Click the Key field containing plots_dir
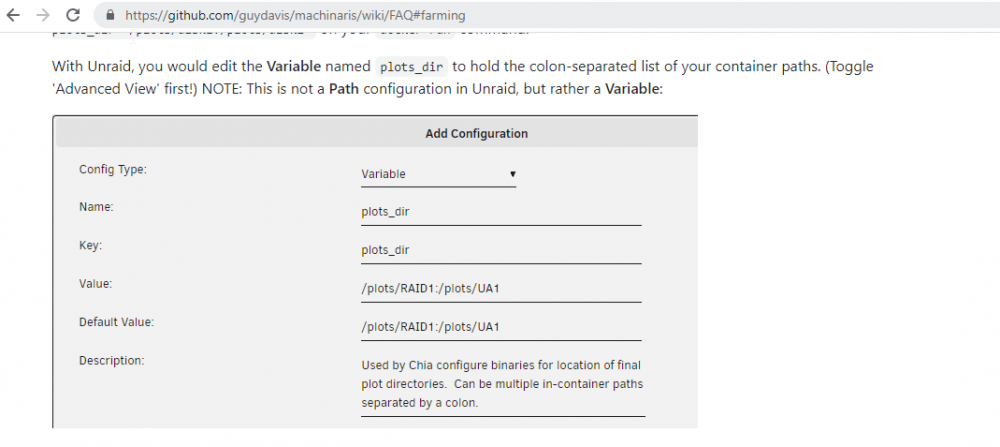 pyautogui.click(x=501, y=251)
